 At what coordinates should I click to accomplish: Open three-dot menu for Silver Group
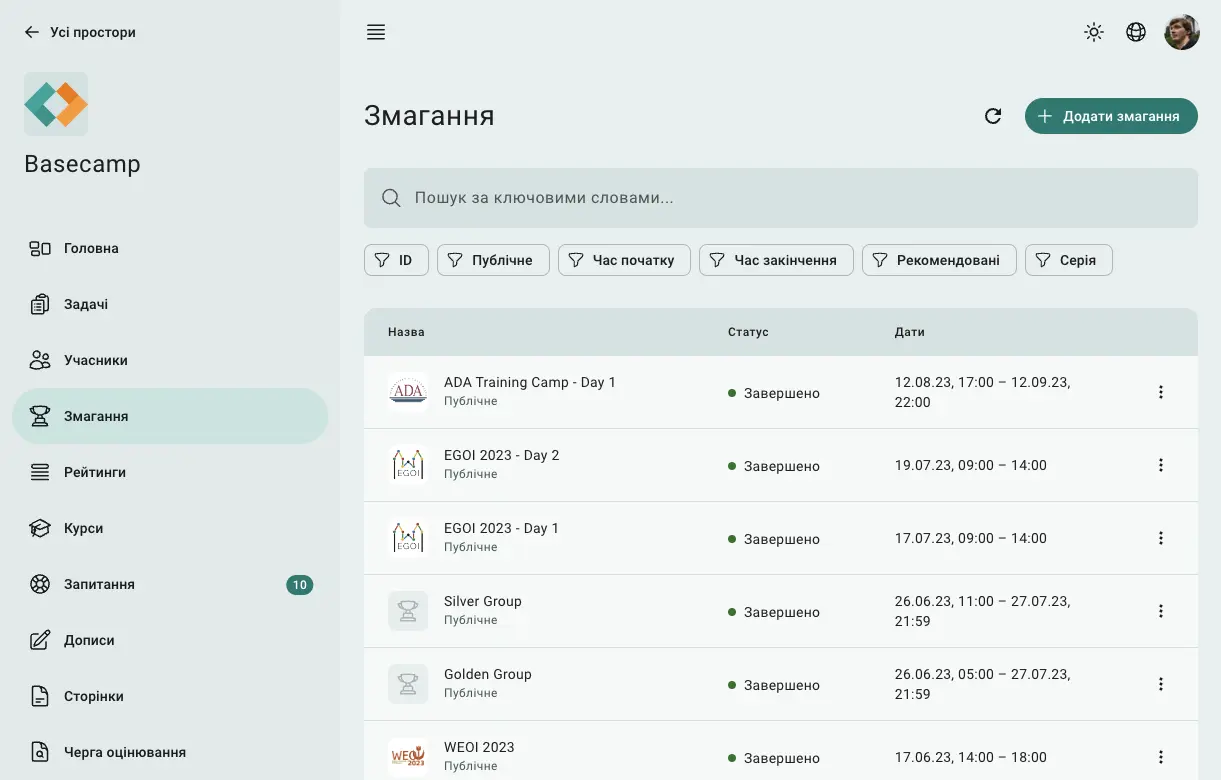click(x=1161, y=611)
